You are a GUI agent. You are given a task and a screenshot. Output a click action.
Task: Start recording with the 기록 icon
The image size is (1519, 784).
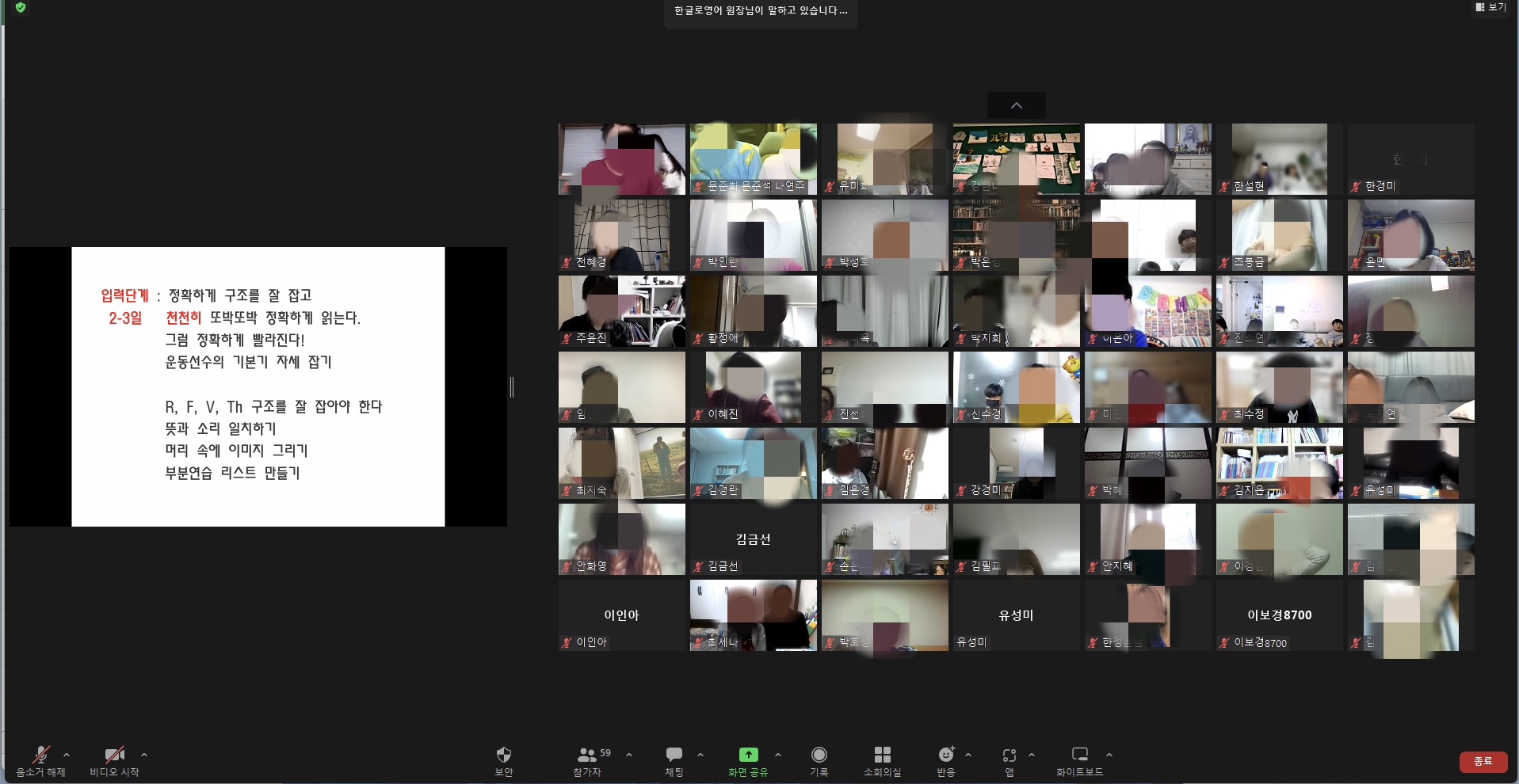pyautogui.click(x=819, y=755)
